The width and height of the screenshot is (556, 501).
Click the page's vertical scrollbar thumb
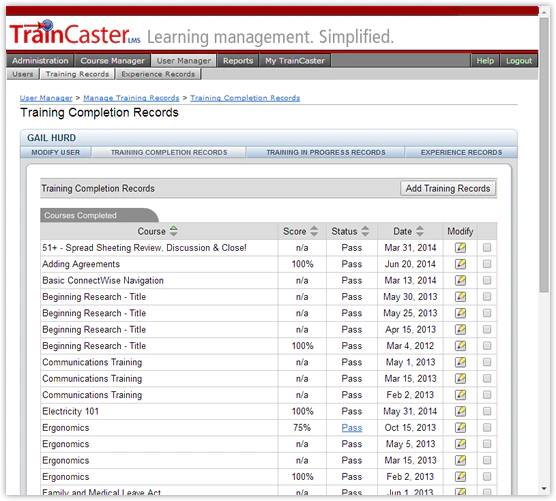544,155
